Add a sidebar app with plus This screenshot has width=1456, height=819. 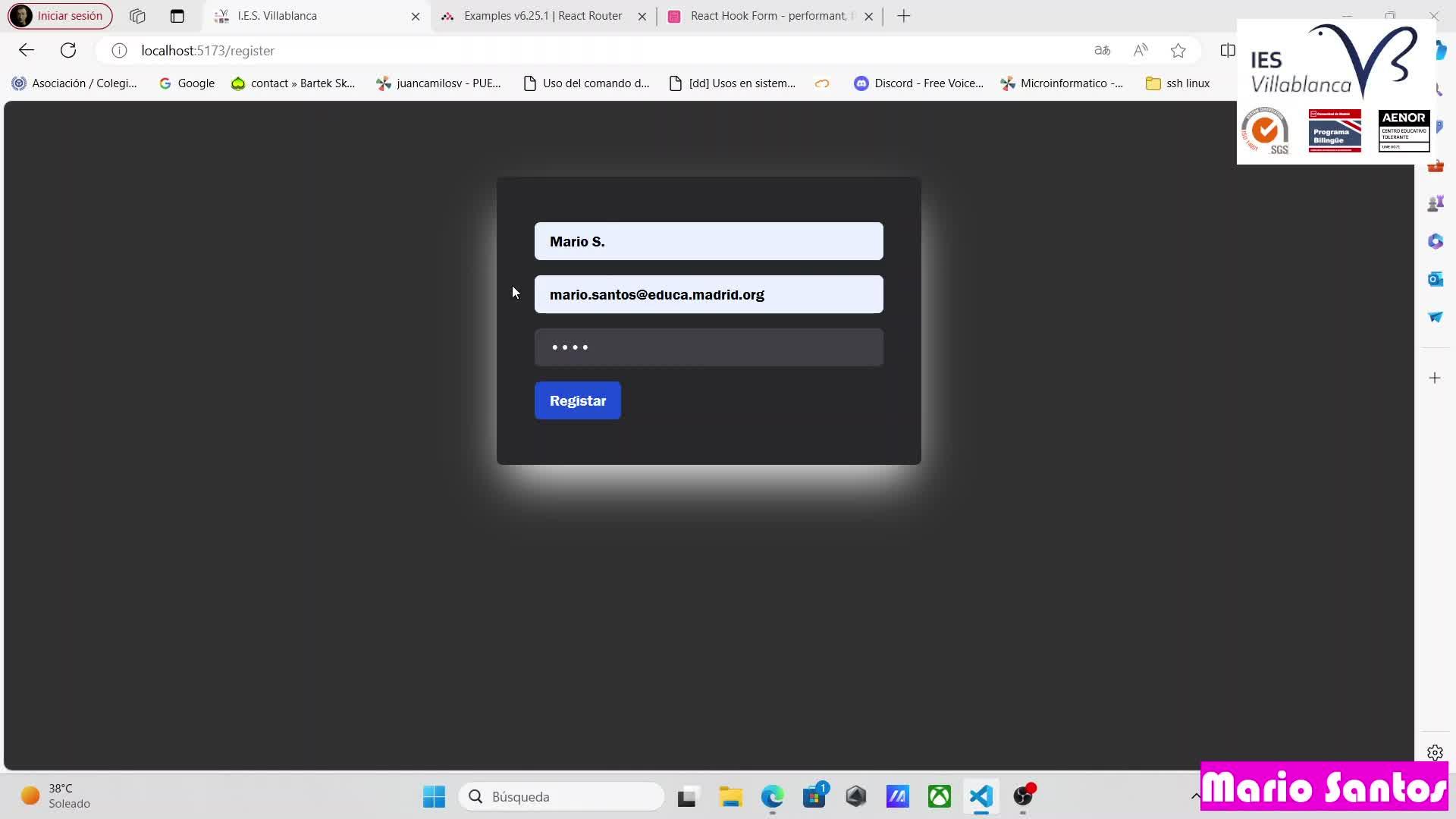point(1435,378)
